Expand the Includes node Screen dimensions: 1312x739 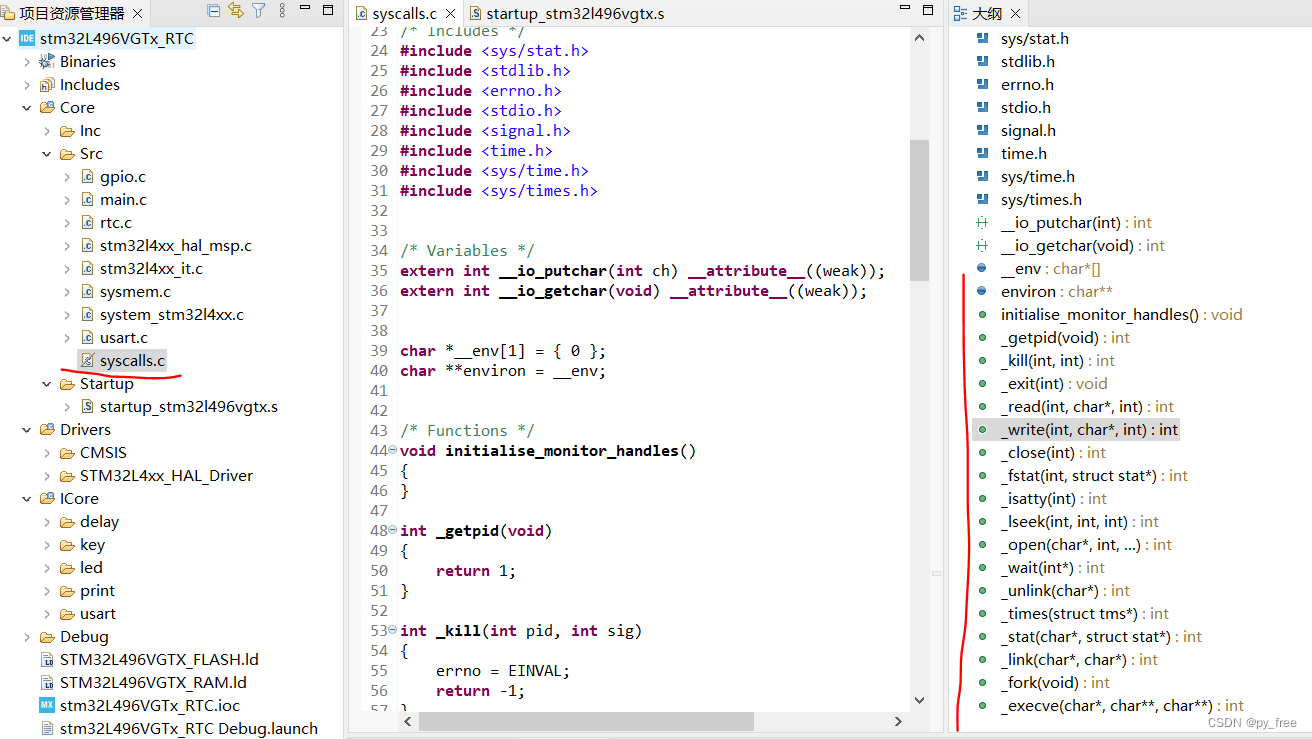coord(27,85)
